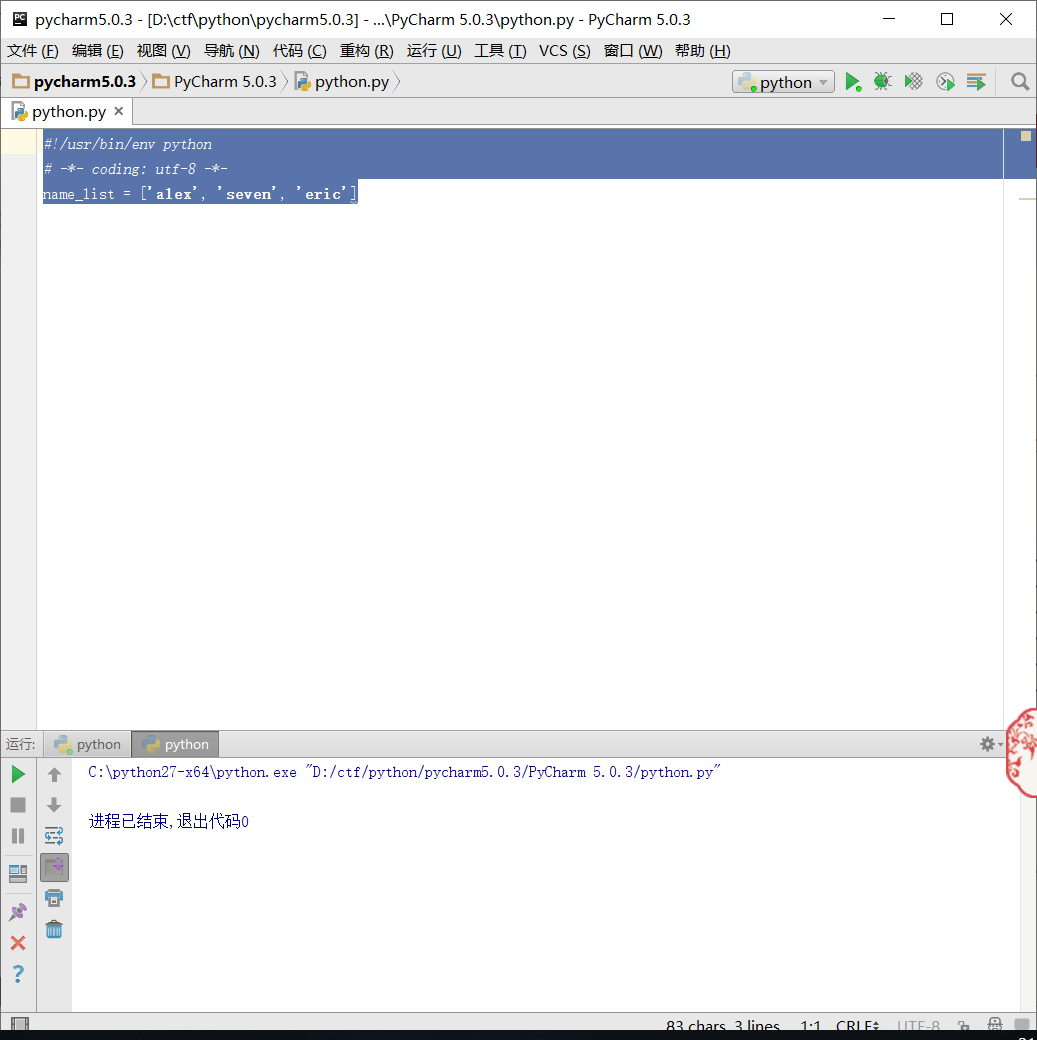Toggle scroll to end of output
The width and height of the screenshot is (1037, 1040).
[54, 868]
